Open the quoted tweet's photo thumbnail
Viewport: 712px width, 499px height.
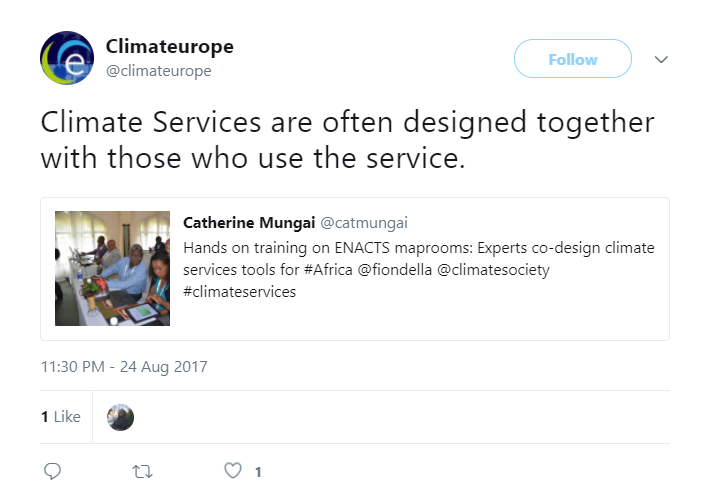(x=112, y=268)
